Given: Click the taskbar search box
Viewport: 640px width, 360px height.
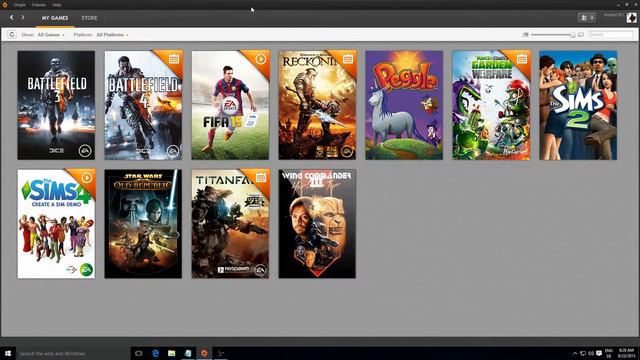Looking at the screenshot, I should tap(73, 353).
